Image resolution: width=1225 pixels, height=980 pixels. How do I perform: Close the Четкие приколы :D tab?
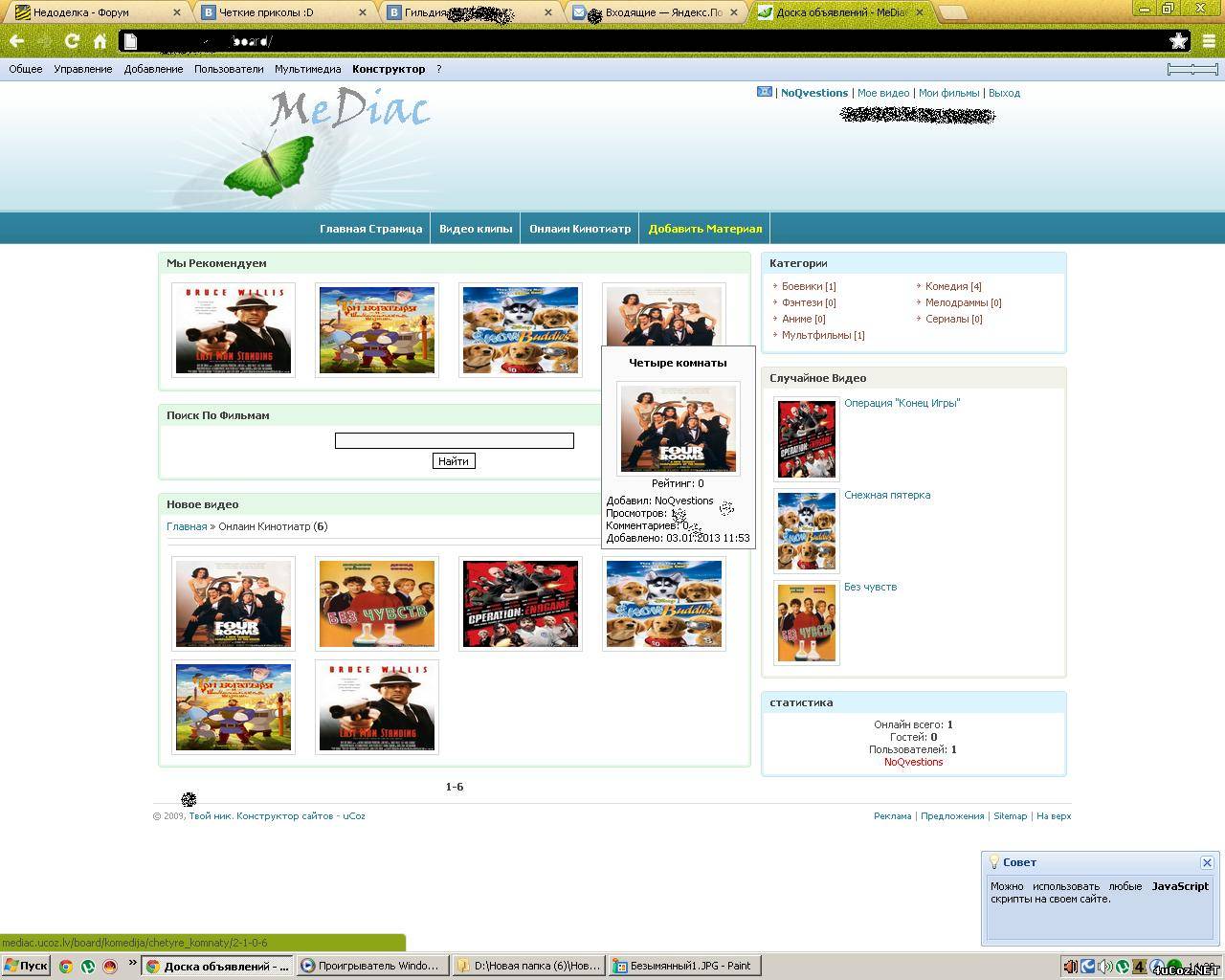coord(362,12)
